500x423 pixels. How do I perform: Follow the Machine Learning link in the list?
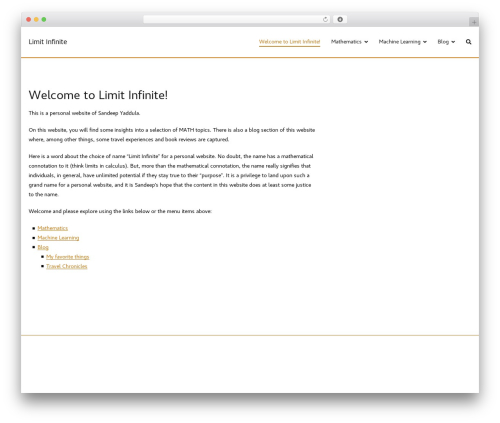click(58, 238)
